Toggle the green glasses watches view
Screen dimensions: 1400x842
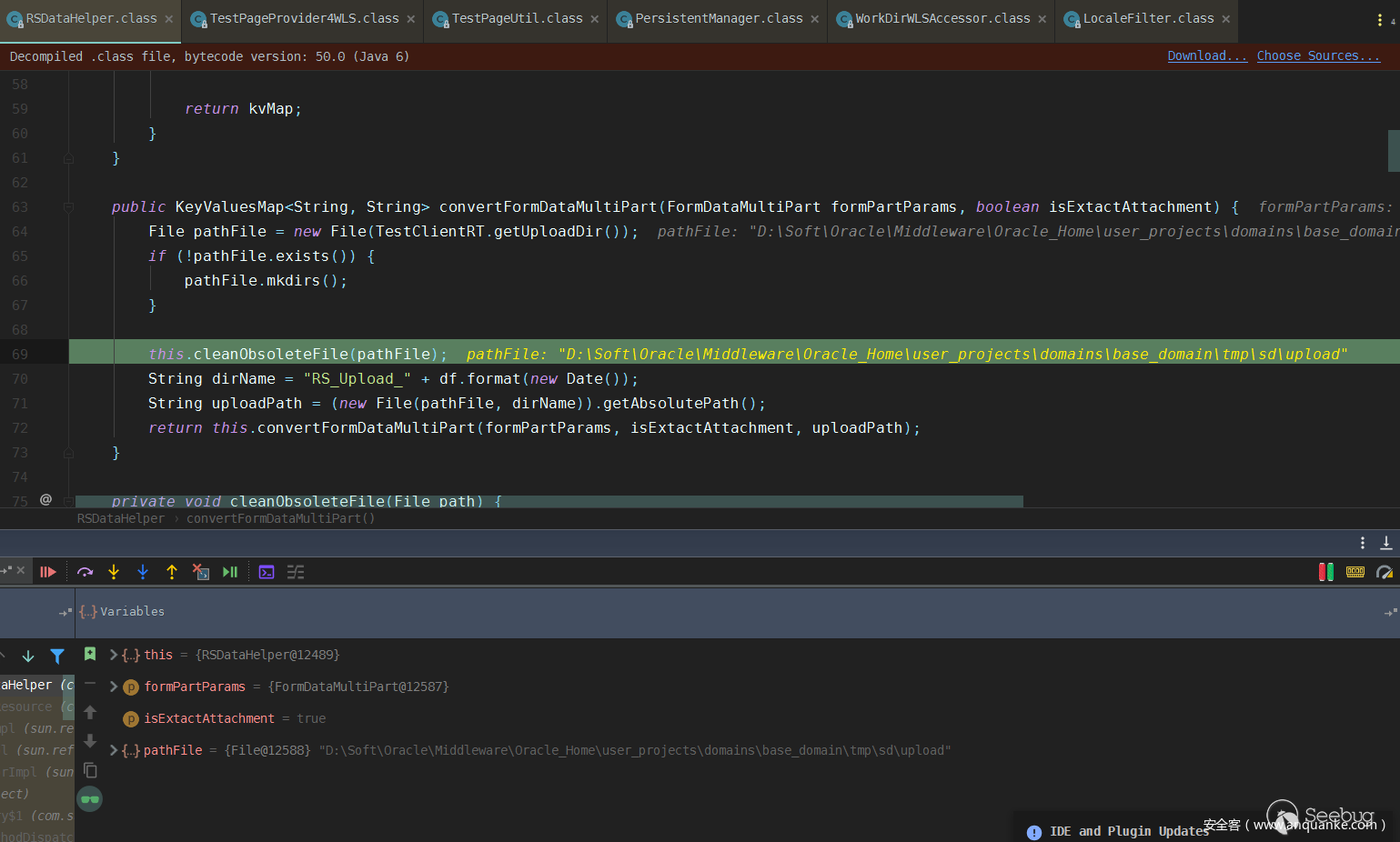(89, 799)
